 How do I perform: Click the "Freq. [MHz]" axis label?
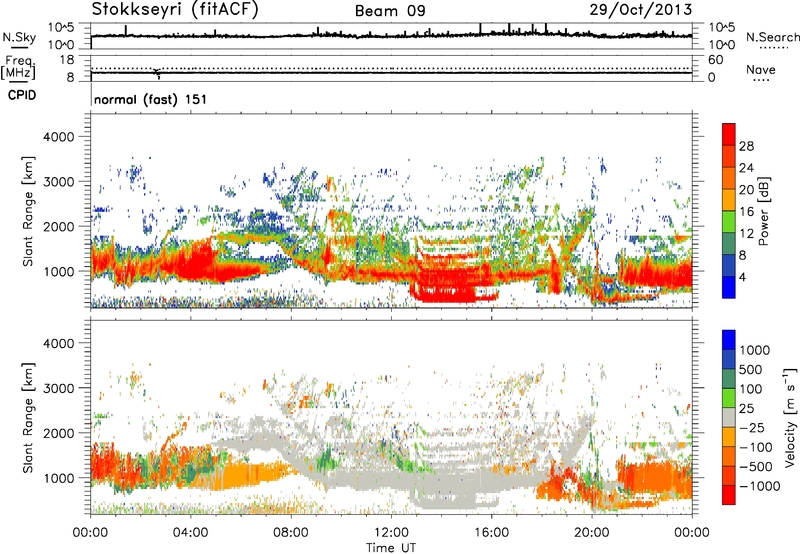coord(18,68)
